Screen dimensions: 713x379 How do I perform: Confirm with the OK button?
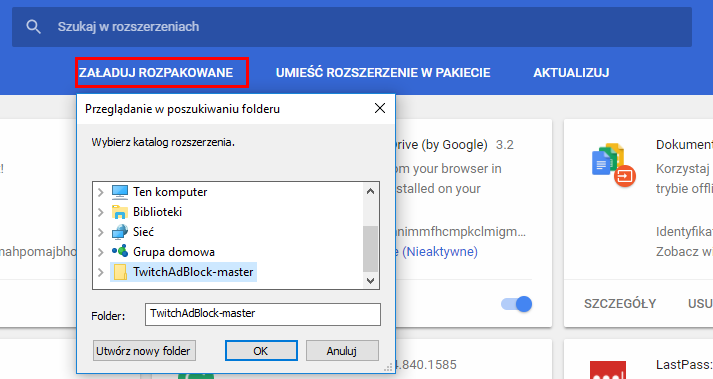[x=261, y=351]
